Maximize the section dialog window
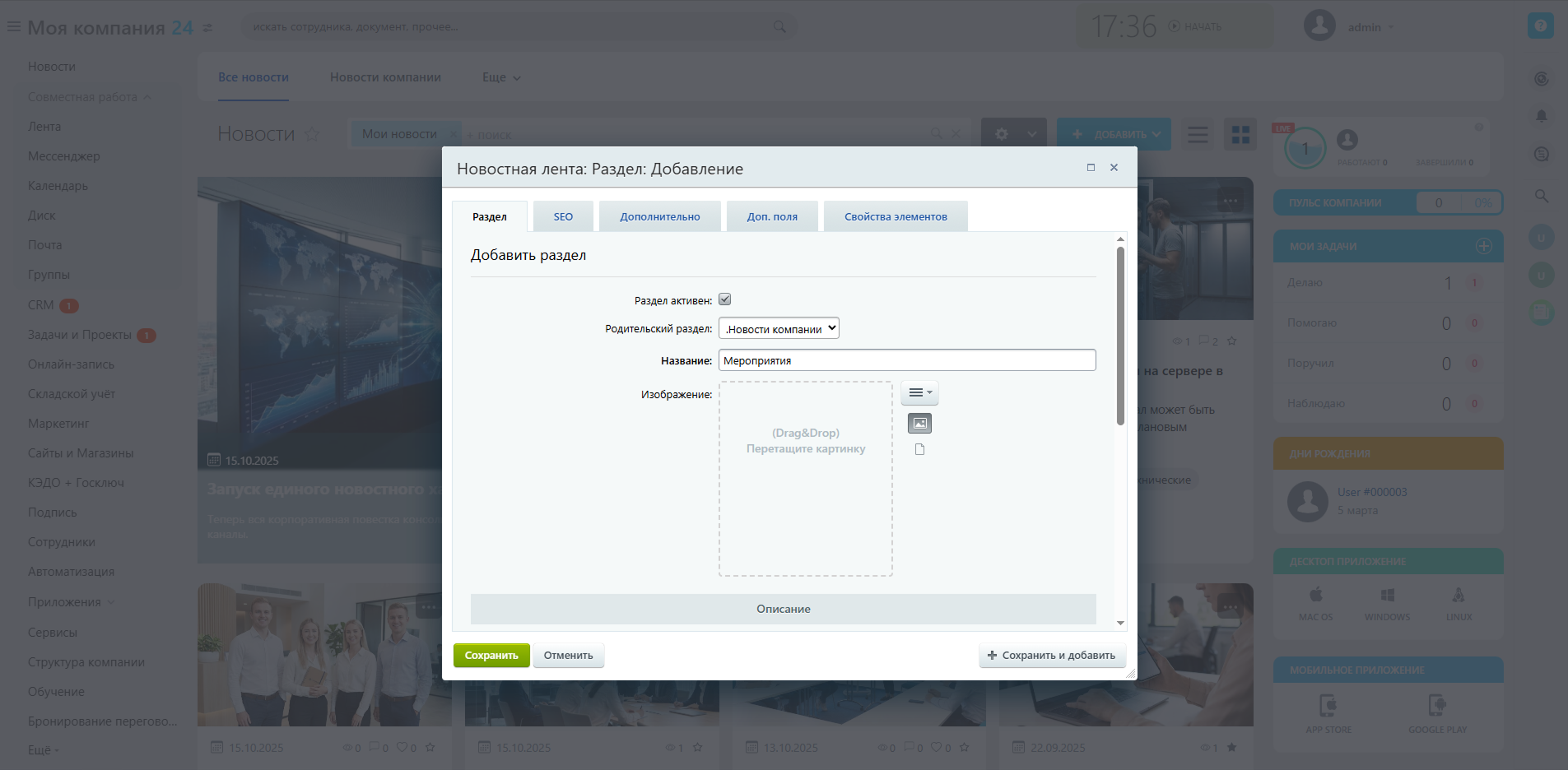 [x=1091, y=168]
